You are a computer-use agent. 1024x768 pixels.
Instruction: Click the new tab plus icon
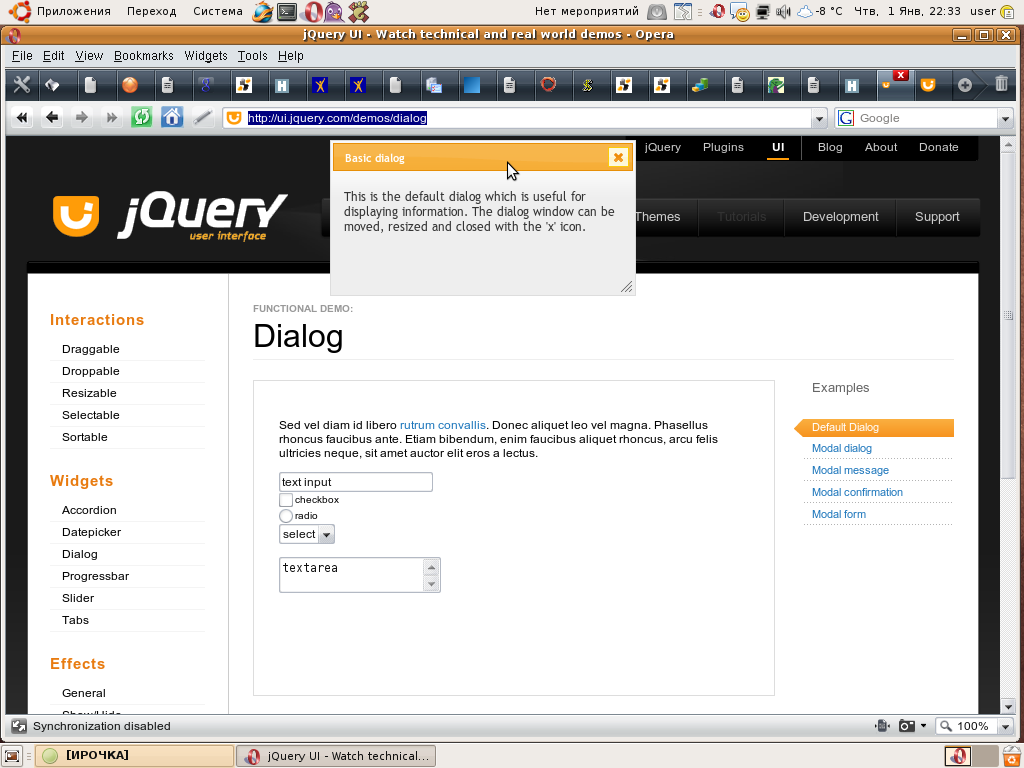tap(965, 85)
